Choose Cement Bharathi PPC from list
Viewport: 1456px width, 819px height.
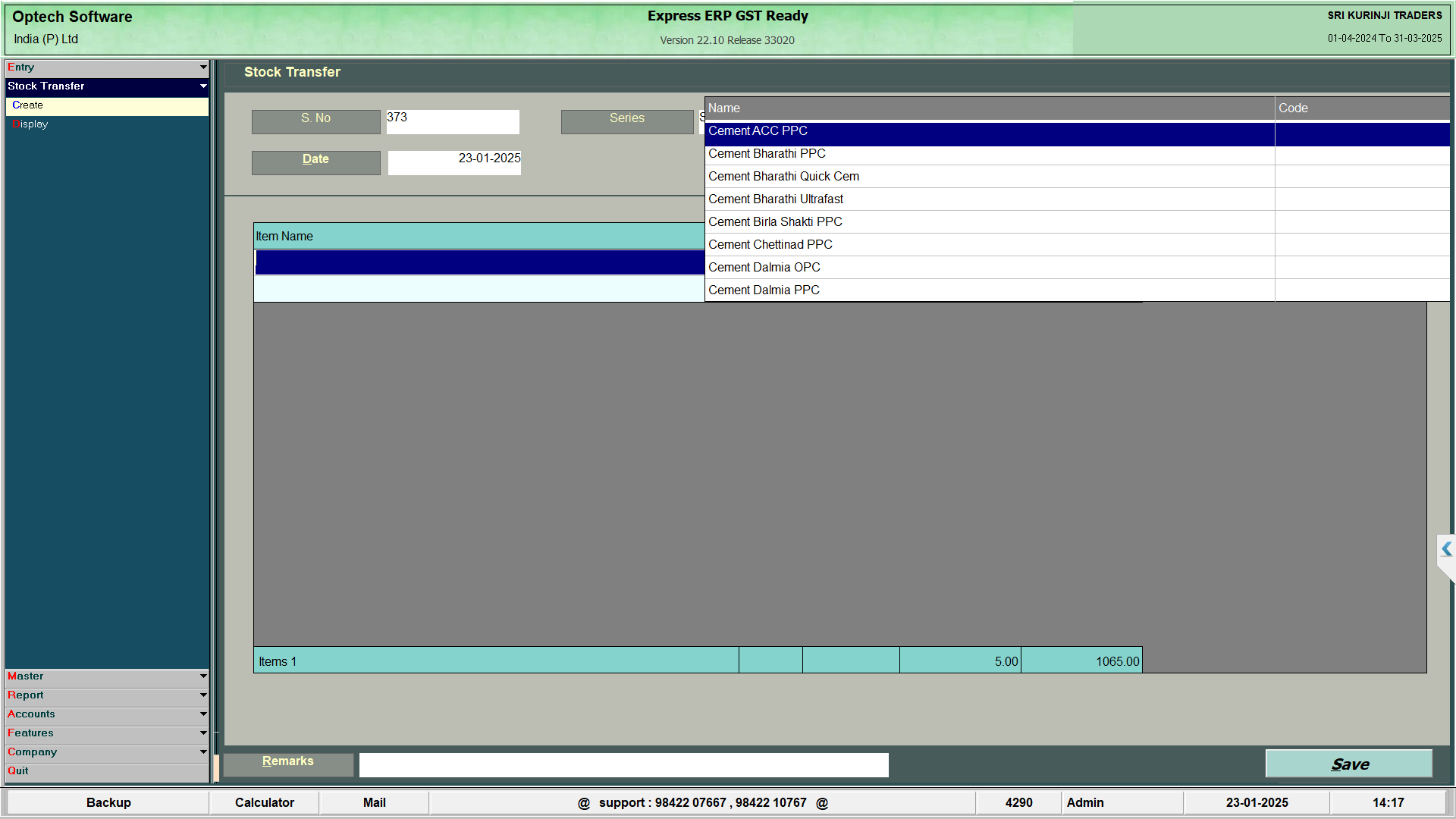pos(767,154)
